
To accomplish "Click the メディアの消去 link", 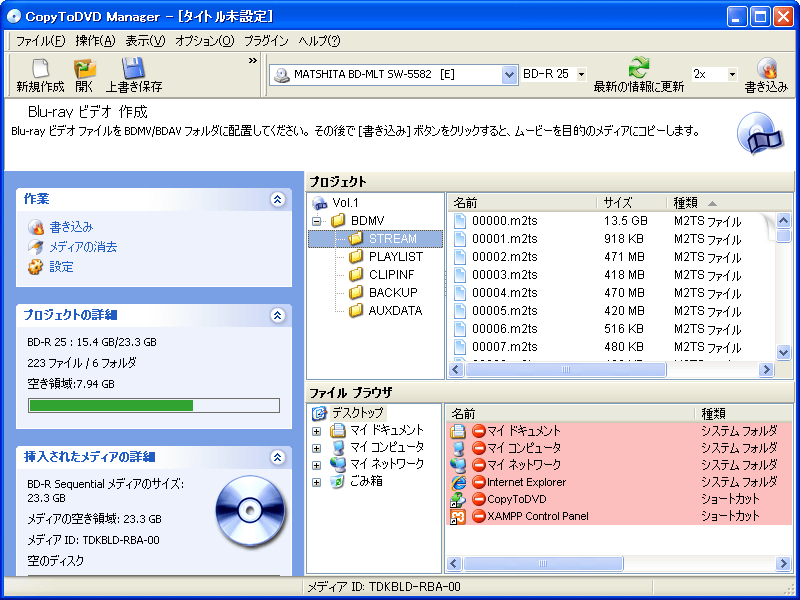I will click(83, 247).
